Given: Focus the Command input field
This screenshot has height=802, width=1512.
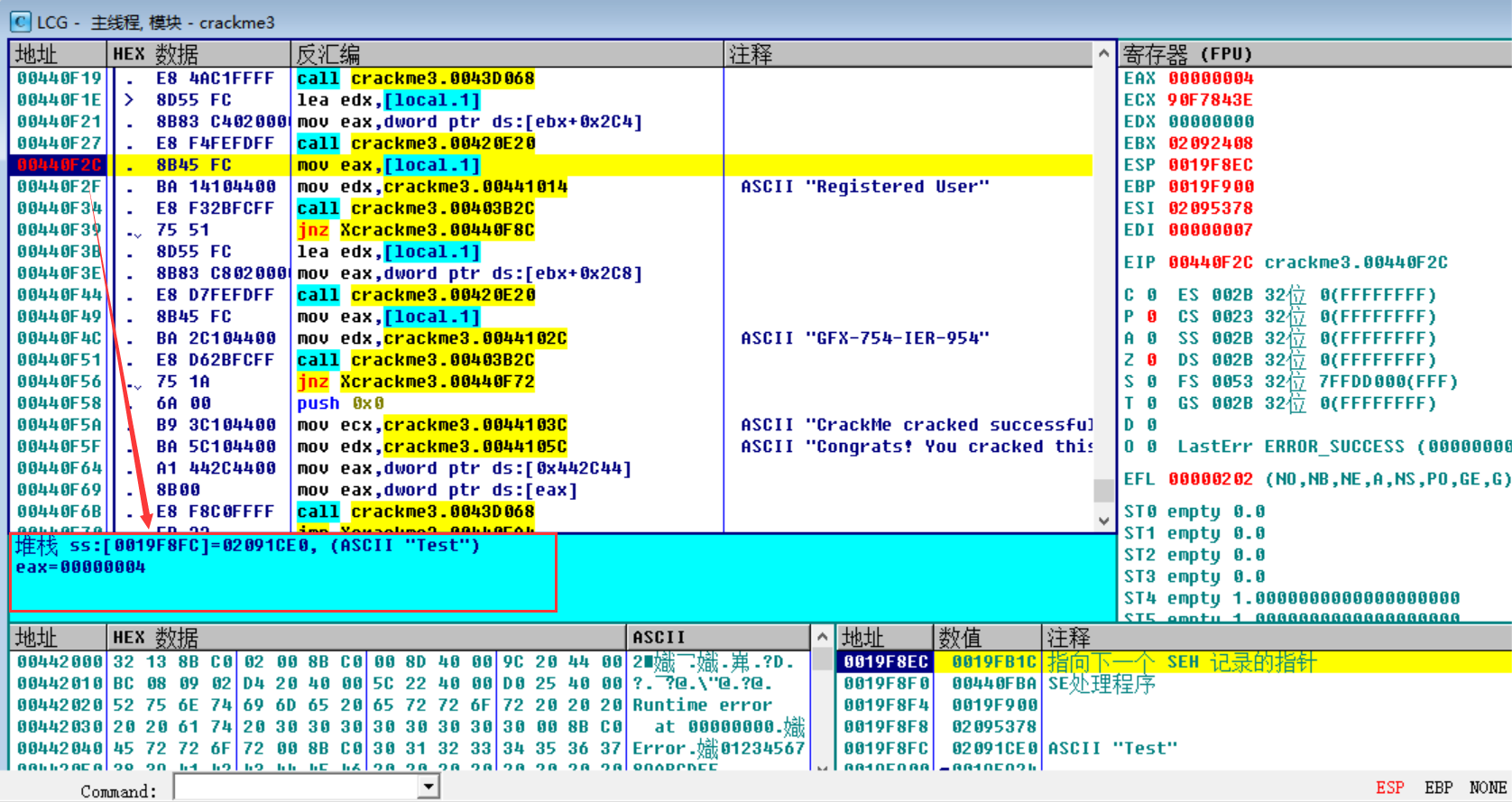Looking at the screenshot, I should pyautogui.click(x=297, y=788).
